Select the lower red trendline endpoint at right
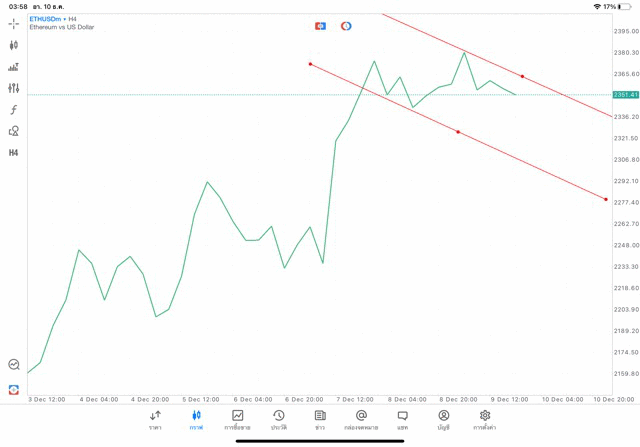Image resolution: width=640 pixels, height=447 pixels. (x=606, y=199)
